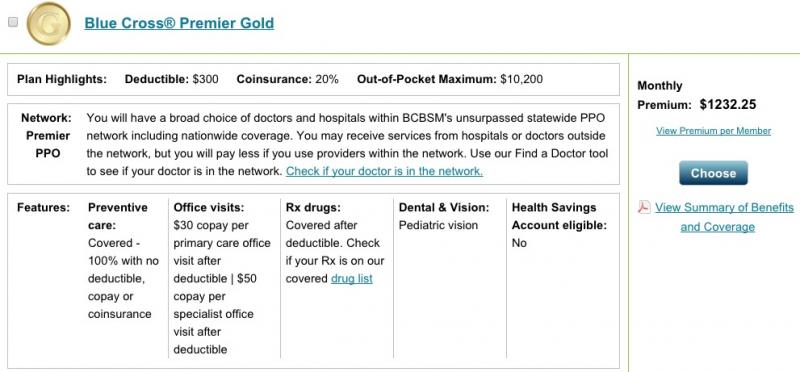Open the covered drug list link
The width and height of the screenshot is (800, 372).
pyautogui.click(x=352, y=279)
